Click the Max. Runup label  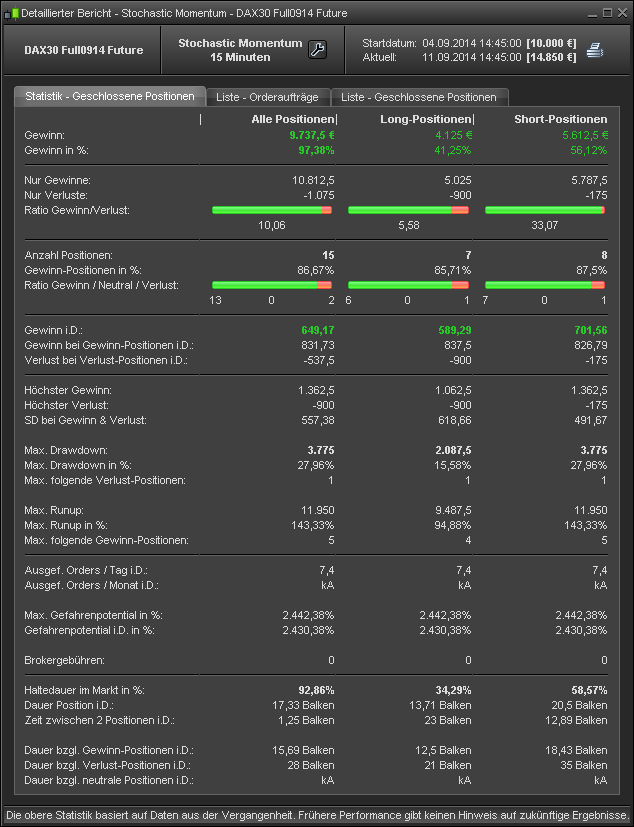(x=54, y=510)
